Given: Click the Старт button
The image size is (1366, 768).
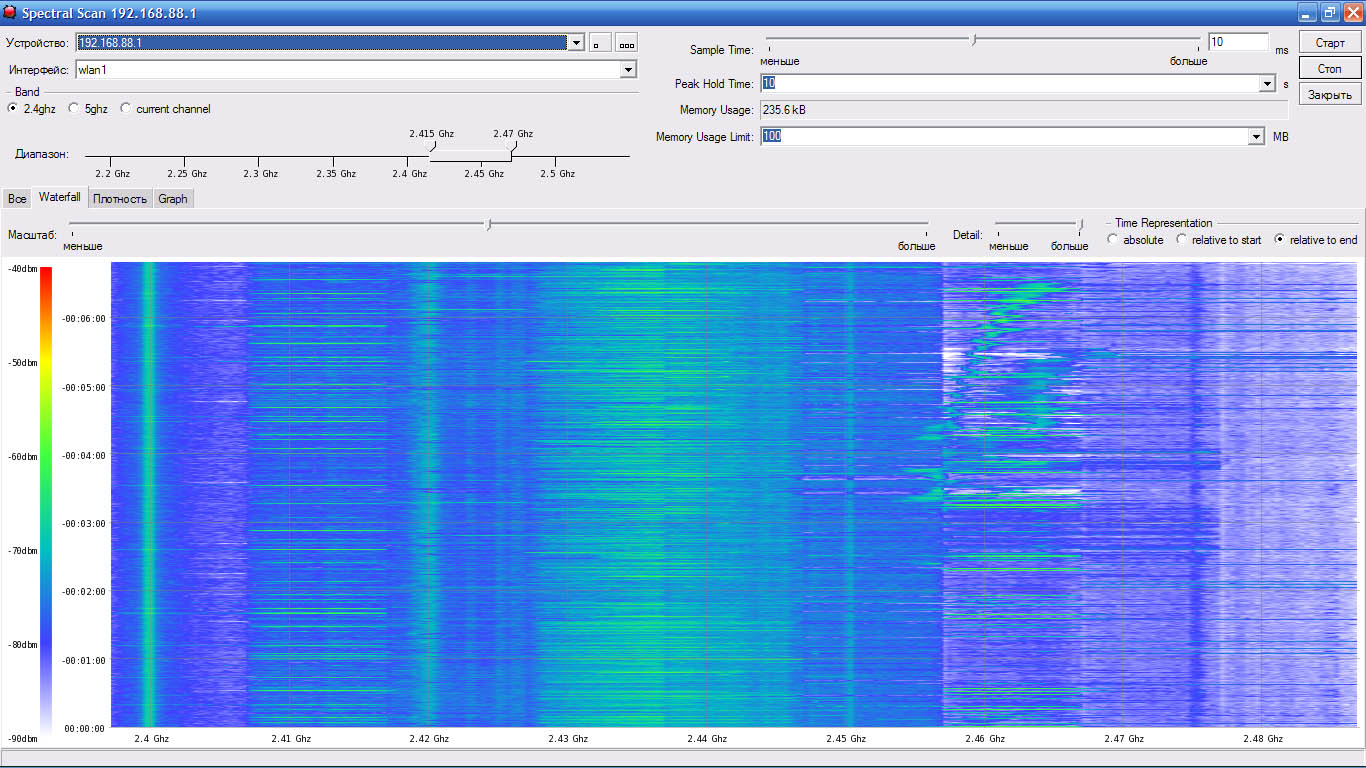Looking at the screenshot, I should [1330, 43].
